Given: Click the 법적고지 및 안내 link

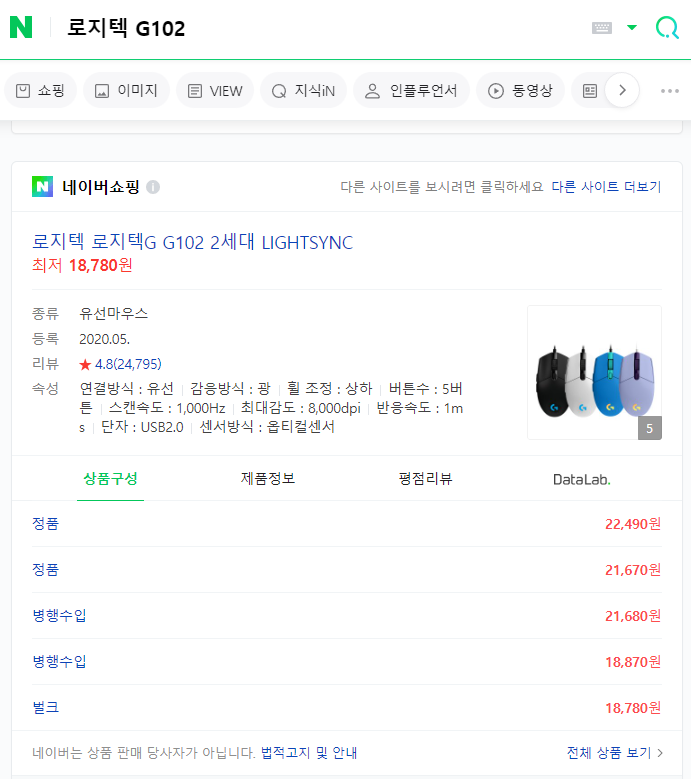Looking at the screenshot, I should (309, 753).
